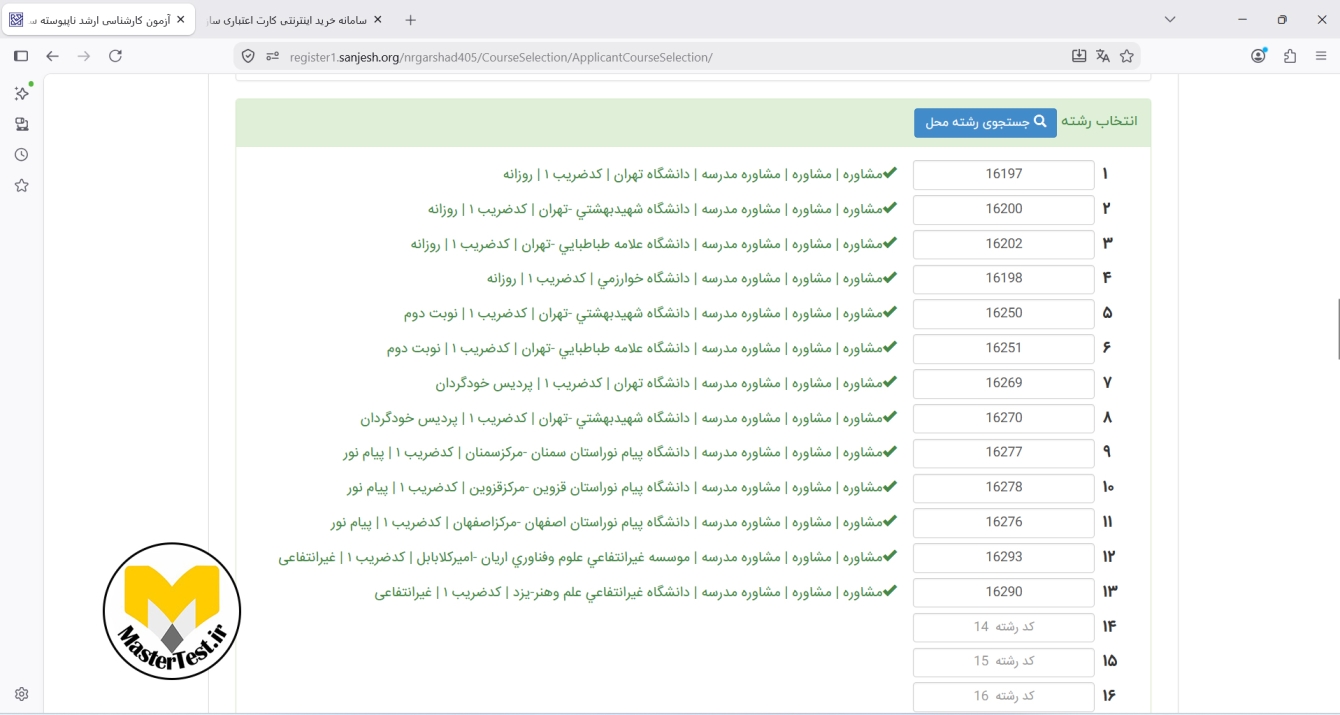Click the empty کد رشته 16 field
Image resolution: width=1340 pixels, height=715 pixels.
[1004, 696]
